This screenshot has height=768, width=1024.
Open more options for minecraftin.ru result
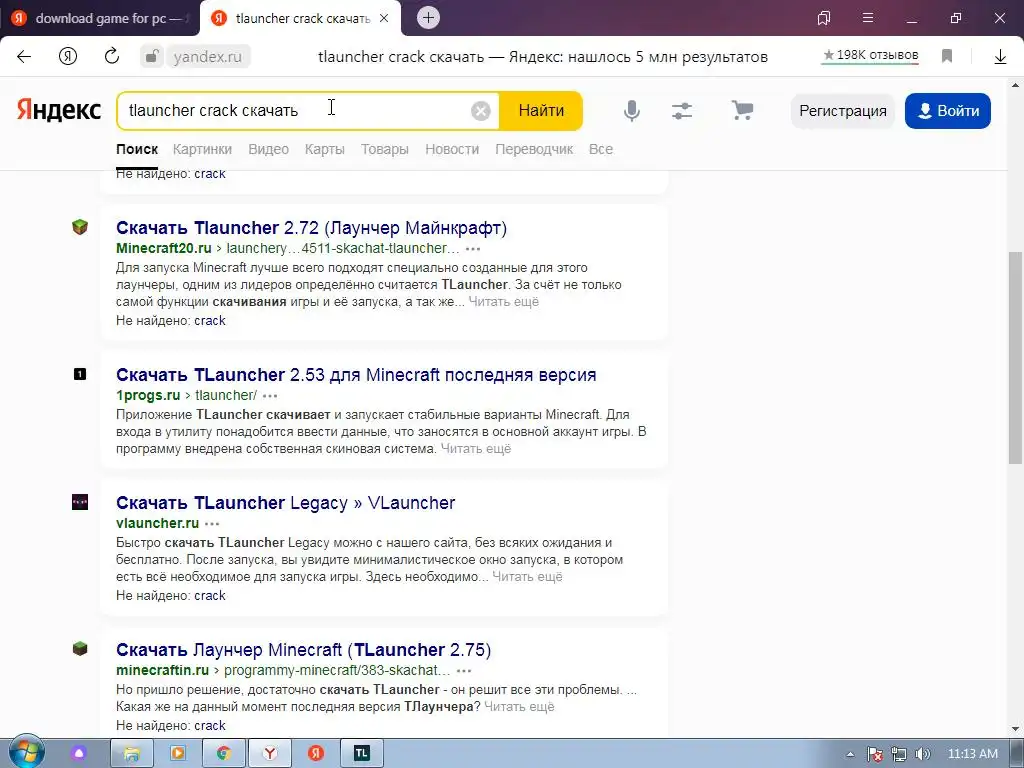[x=464, y=671]
